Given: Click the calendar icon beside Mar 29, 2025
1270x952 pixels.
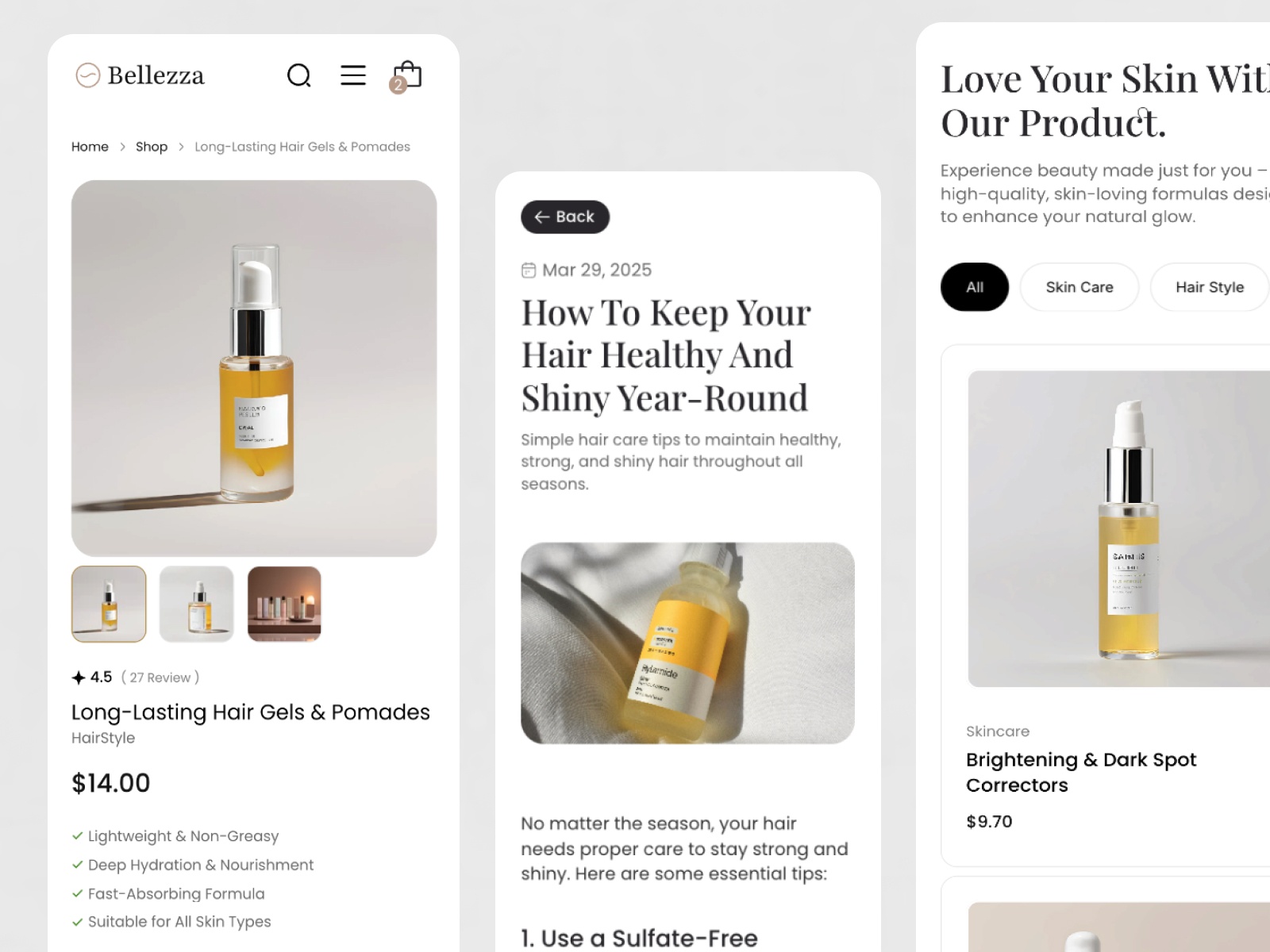Looking at the screenshot, I should pos(529,271).
